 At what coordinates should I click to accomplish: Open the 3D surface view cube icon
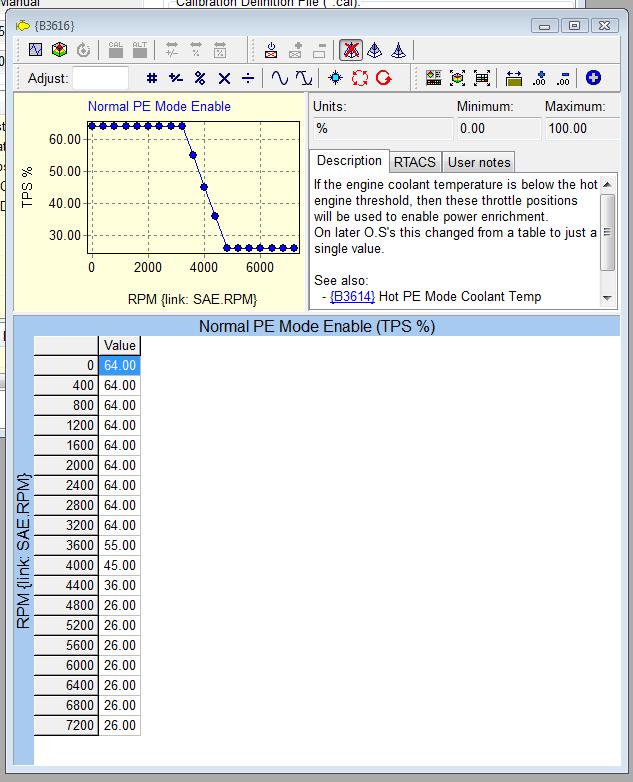click(59, 50)
